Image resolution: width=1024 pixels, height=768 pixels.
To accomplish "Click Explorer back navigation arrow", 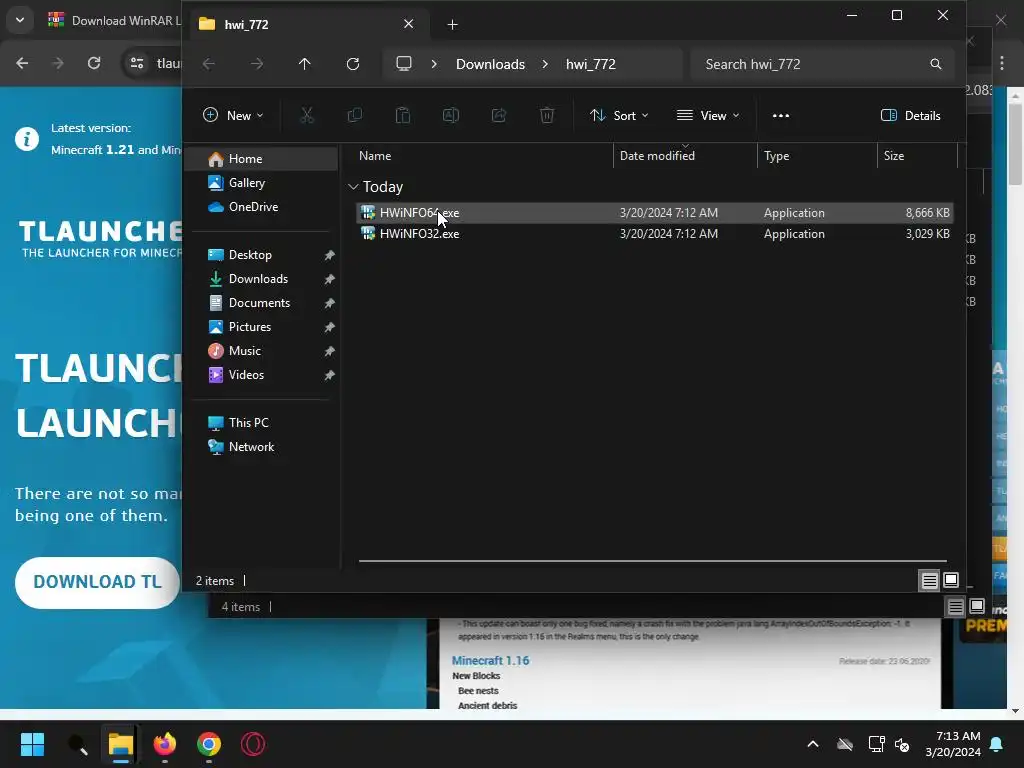I will (209, 63).
